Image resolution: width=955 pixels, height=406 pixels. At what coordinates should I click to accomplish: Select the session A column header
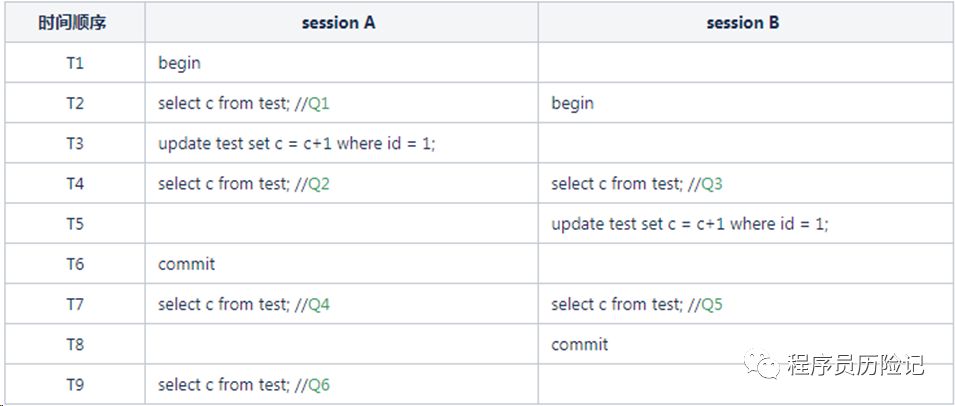(x=338, y=23)
